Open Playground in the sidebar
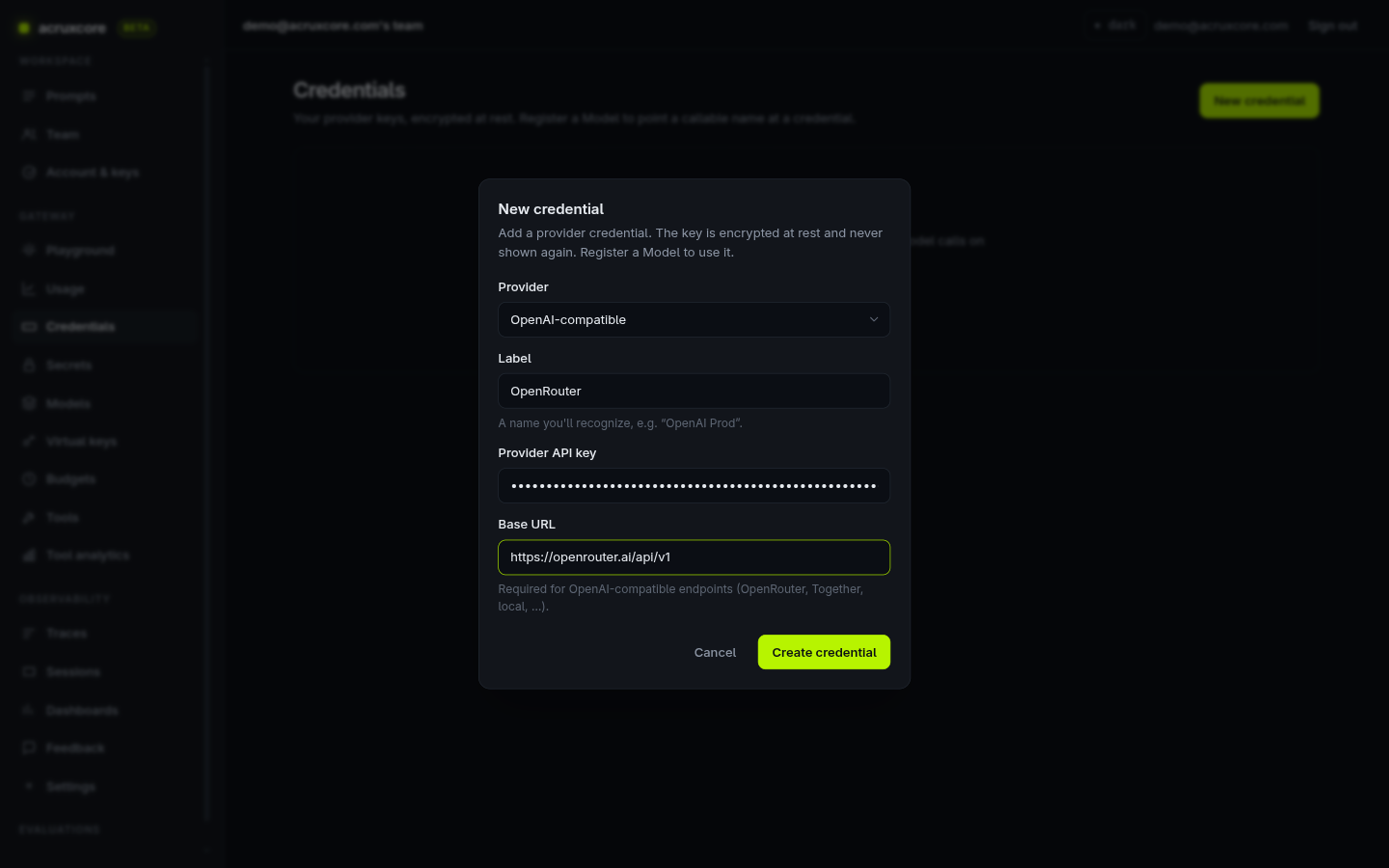The image size is (1389, 868). click(x=106, y=251)
